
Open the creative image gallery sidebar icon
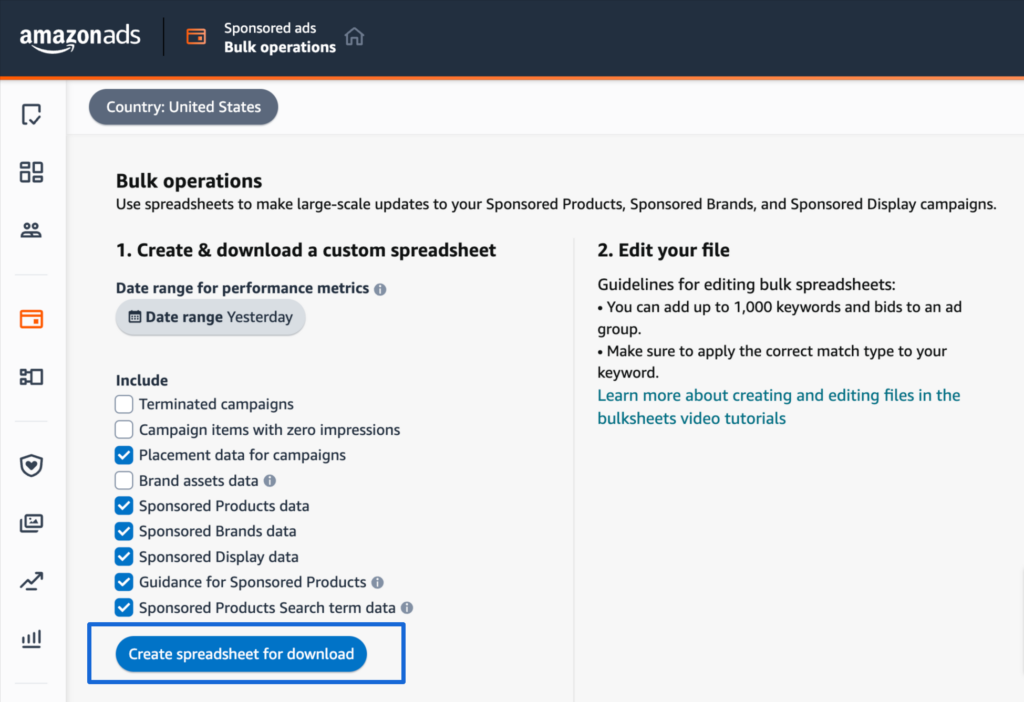(x=31, y=523)
